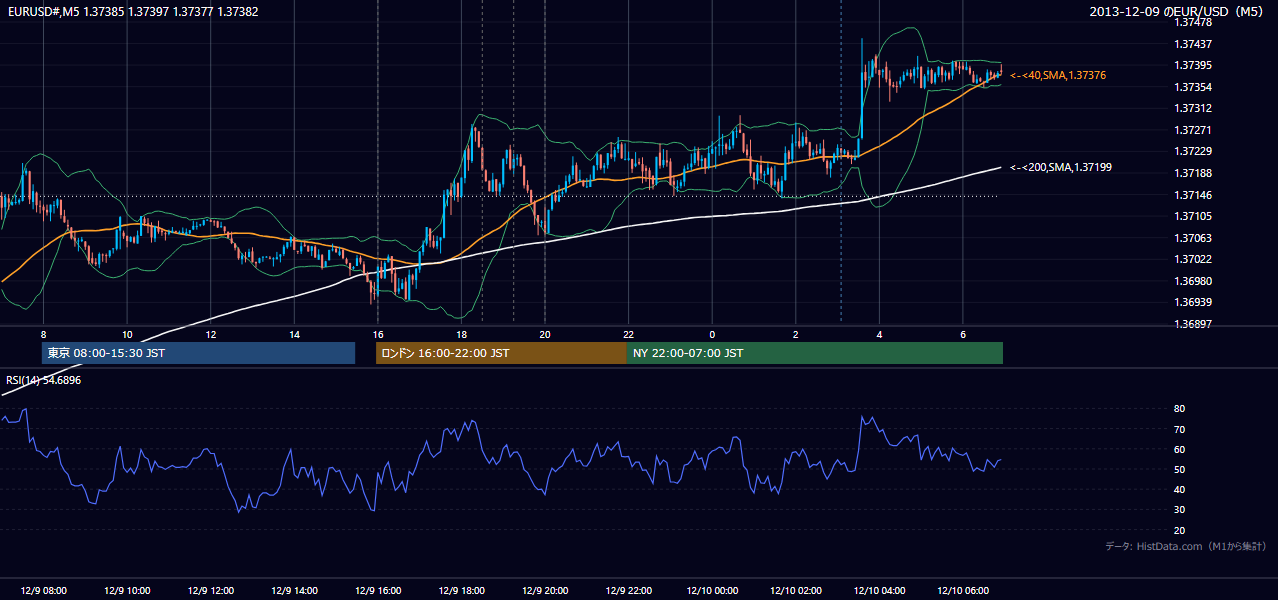Screen dimensions: 1278x600
Task: Click hour label 2 under price chart
Action: pyautogui.click(x=795, y=334)
